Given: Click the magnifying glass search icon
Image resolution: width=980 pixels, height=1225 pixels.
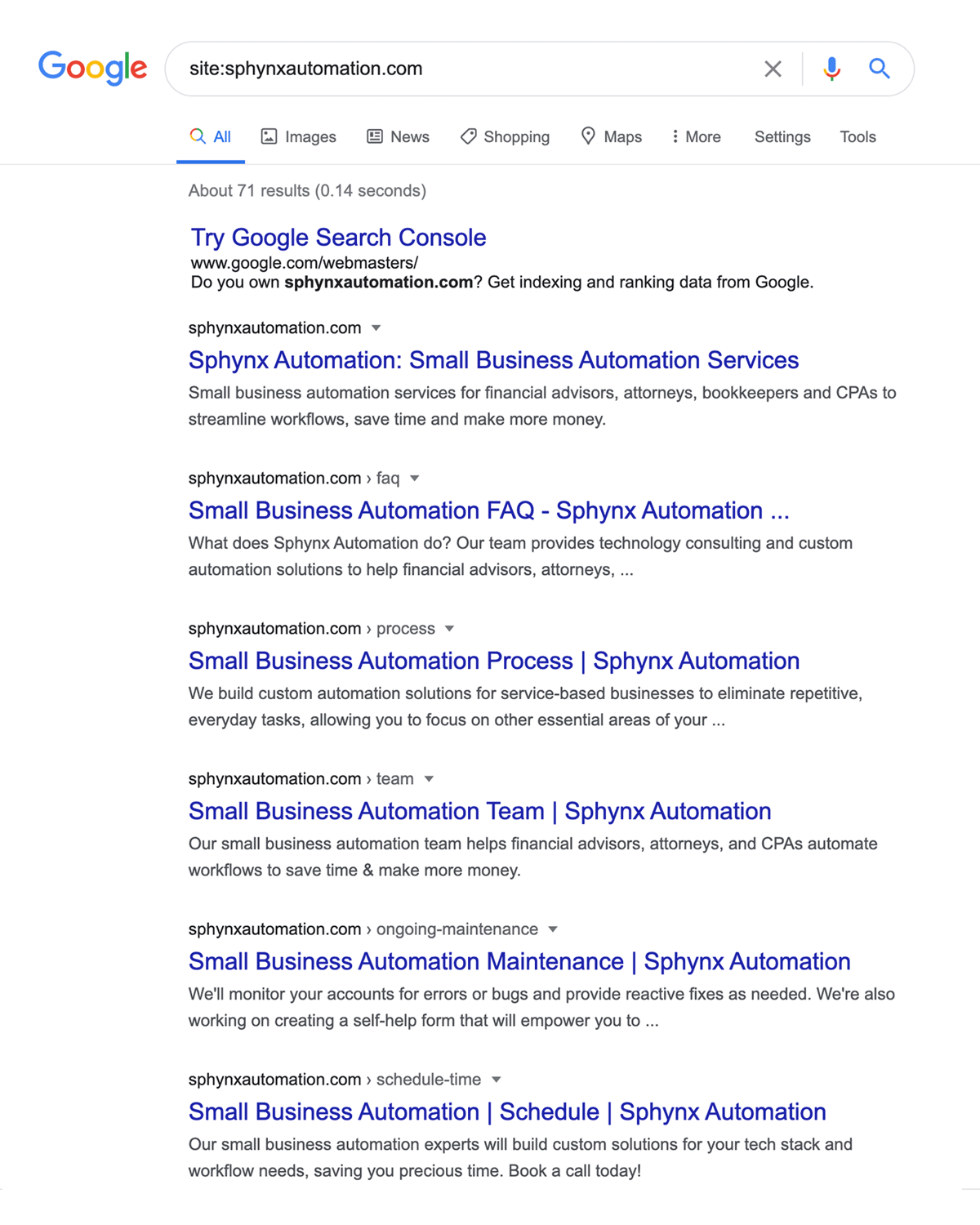Looking at the screenshot, I should pos(880,69).
